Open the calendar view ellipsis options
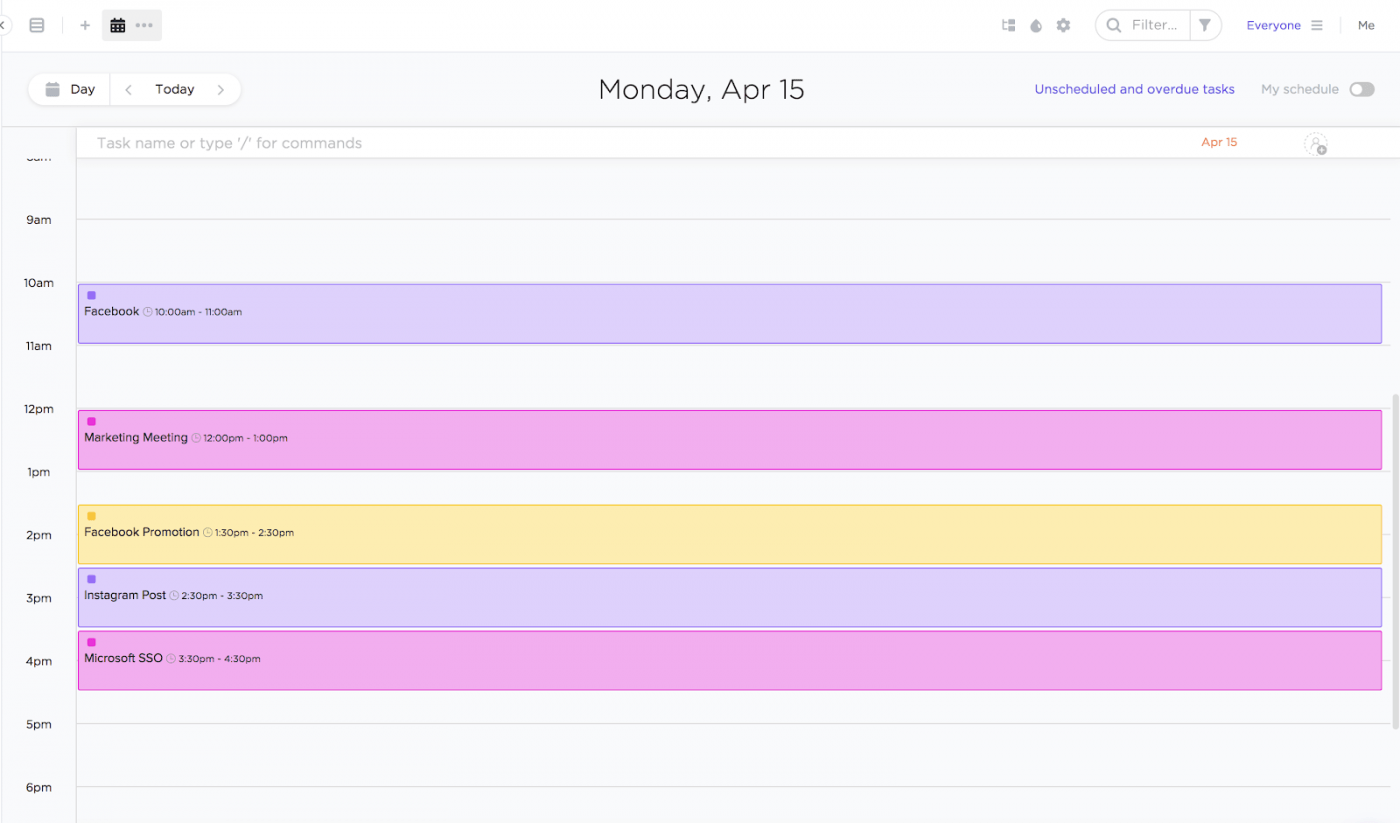This screenshot has width=1400, height=823. 144,25
